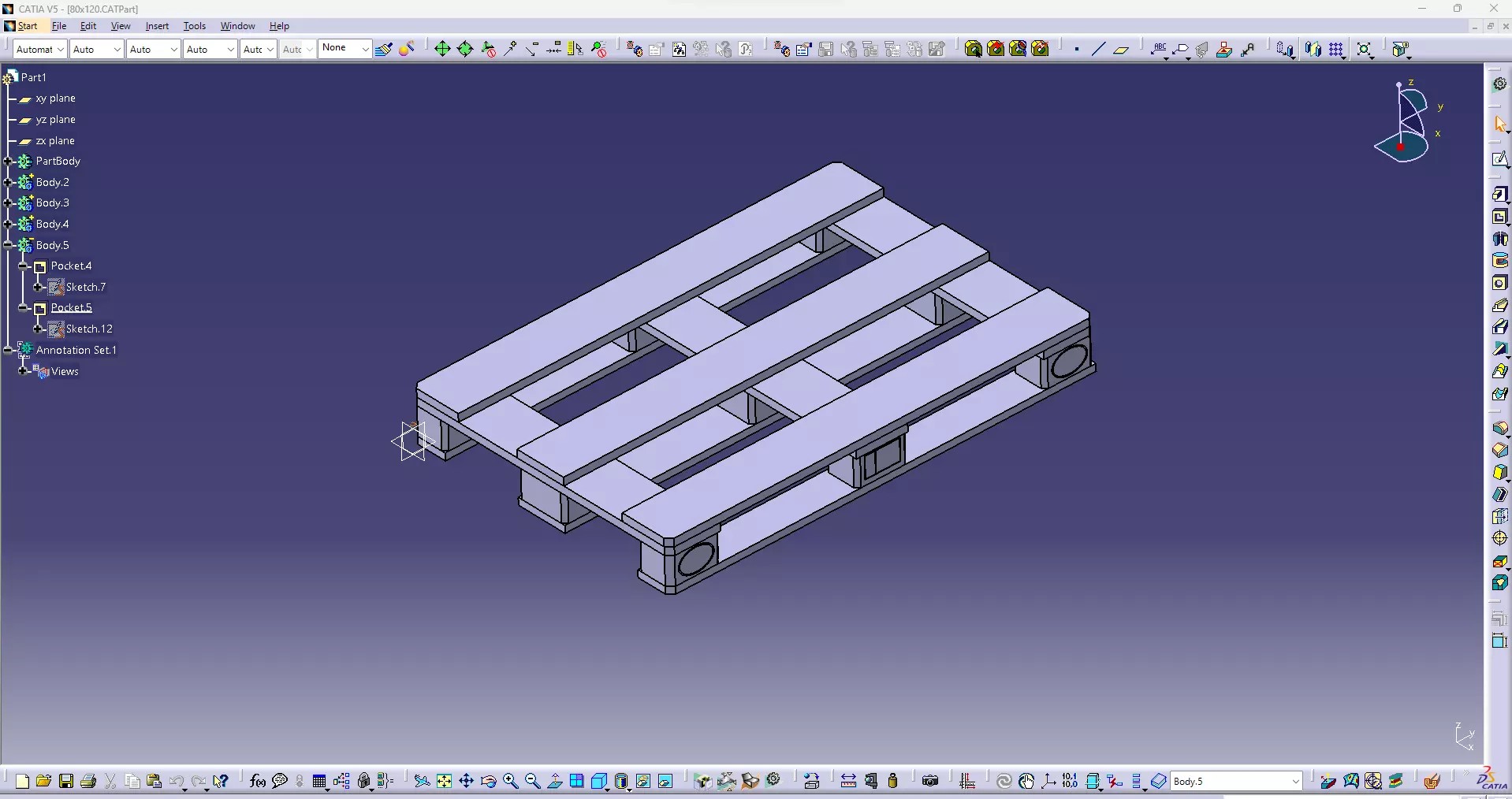Screen dimensions: 1512x799
Task: Activate the Pan tool
Action: click(467, 781)
